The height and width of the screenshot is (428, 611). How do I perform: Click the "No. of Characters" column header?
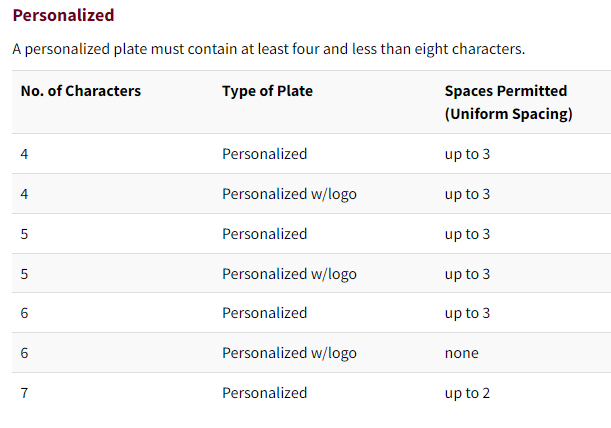(81, 91)
